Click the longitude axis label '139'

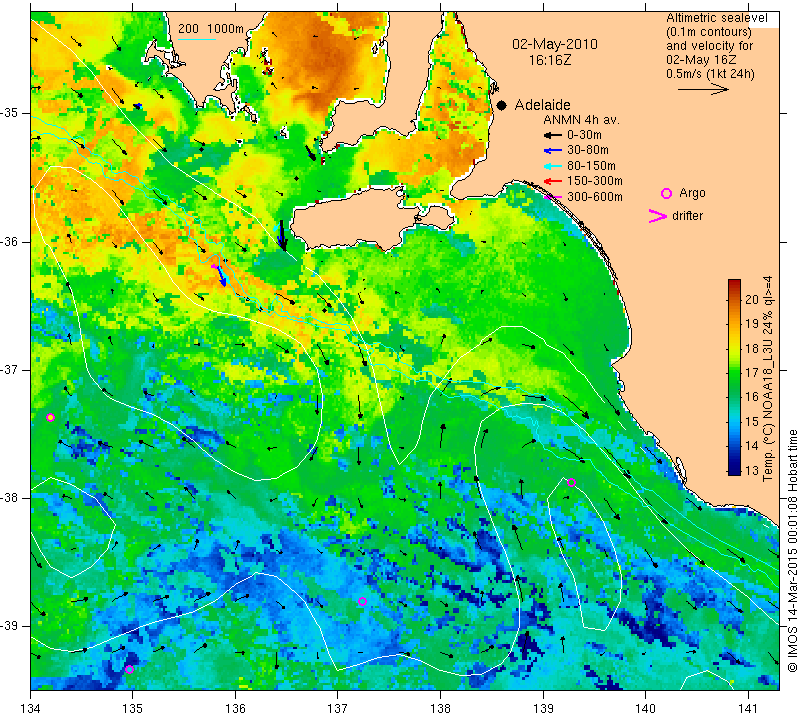pos(543,709)
